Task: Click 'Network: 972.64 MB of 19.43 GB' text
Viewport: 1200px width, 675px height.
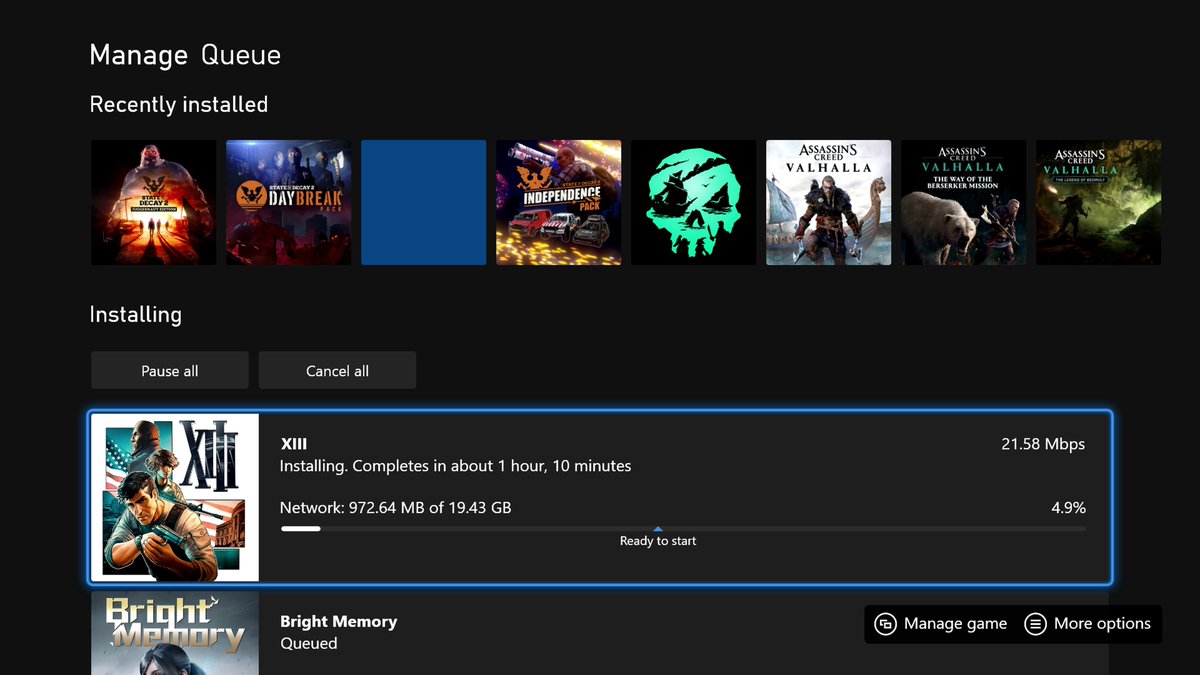Action: [396, 508]
